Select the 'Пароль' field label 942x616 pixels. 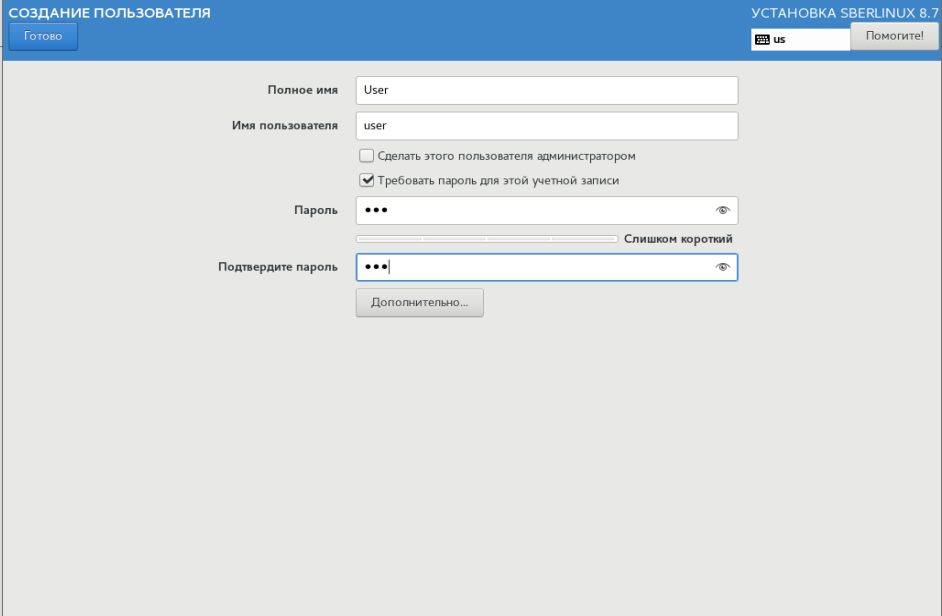(315, 210)
